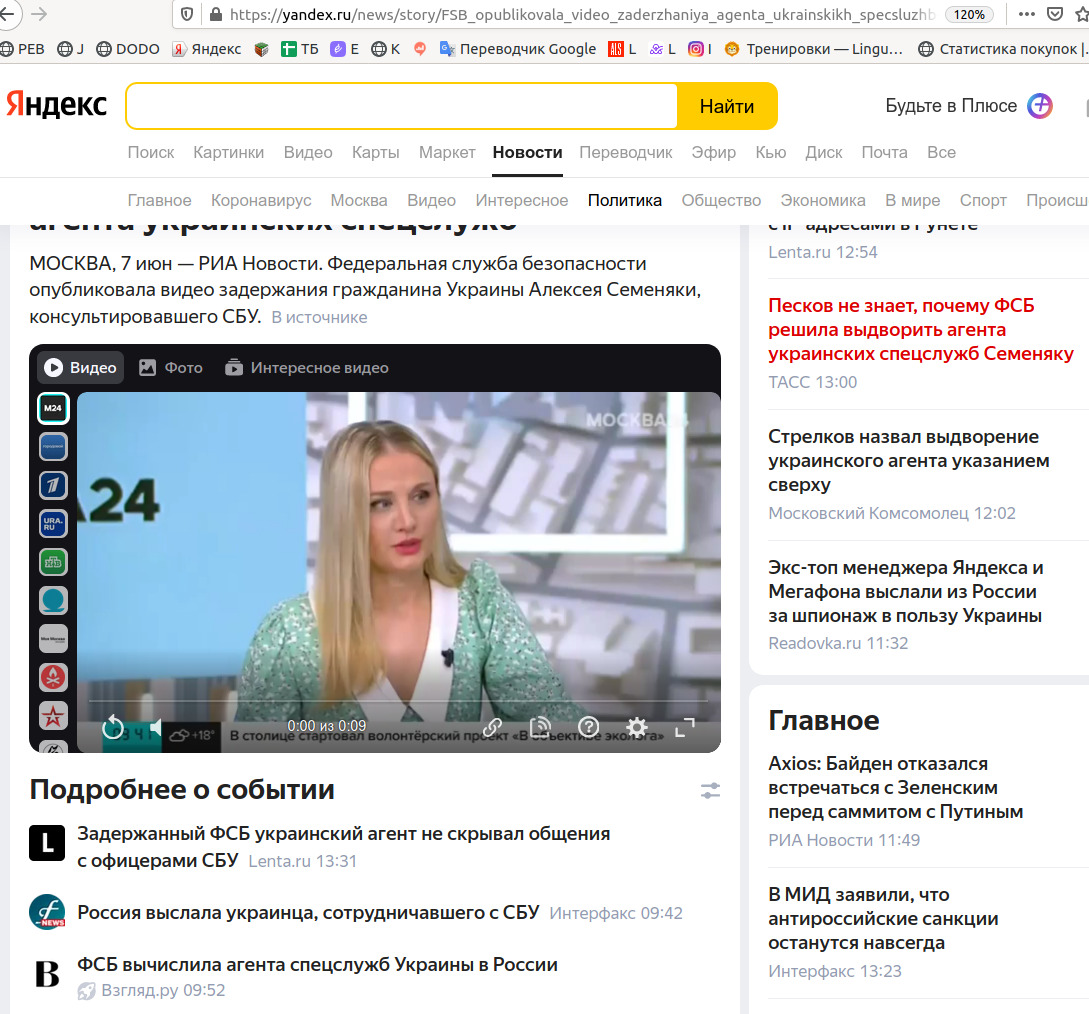The width and height of the screenshot is (1089, 1014).
Task: Select the red star Zvezda source icon
Action: [53, 716]
